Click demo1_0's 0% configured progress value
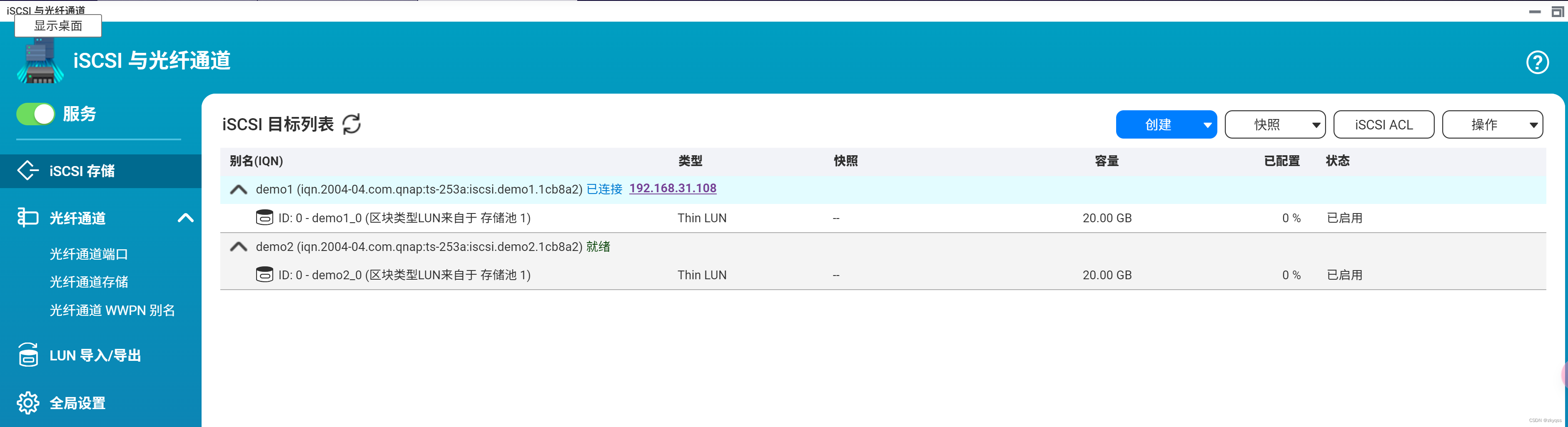Viewport: 1568px width, 427px height. tap(1291, 217)
